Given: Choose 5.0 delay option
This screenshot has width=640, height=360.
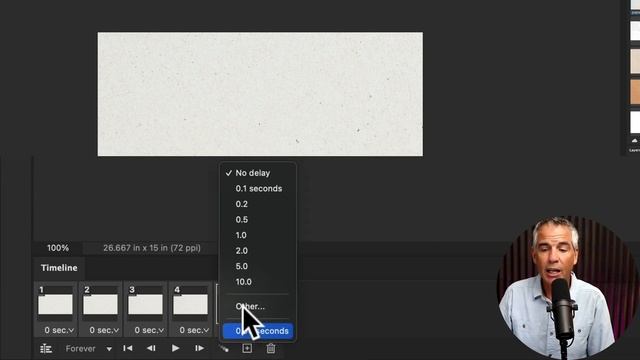Looking at the screenshot, I should tap(258, 266).
